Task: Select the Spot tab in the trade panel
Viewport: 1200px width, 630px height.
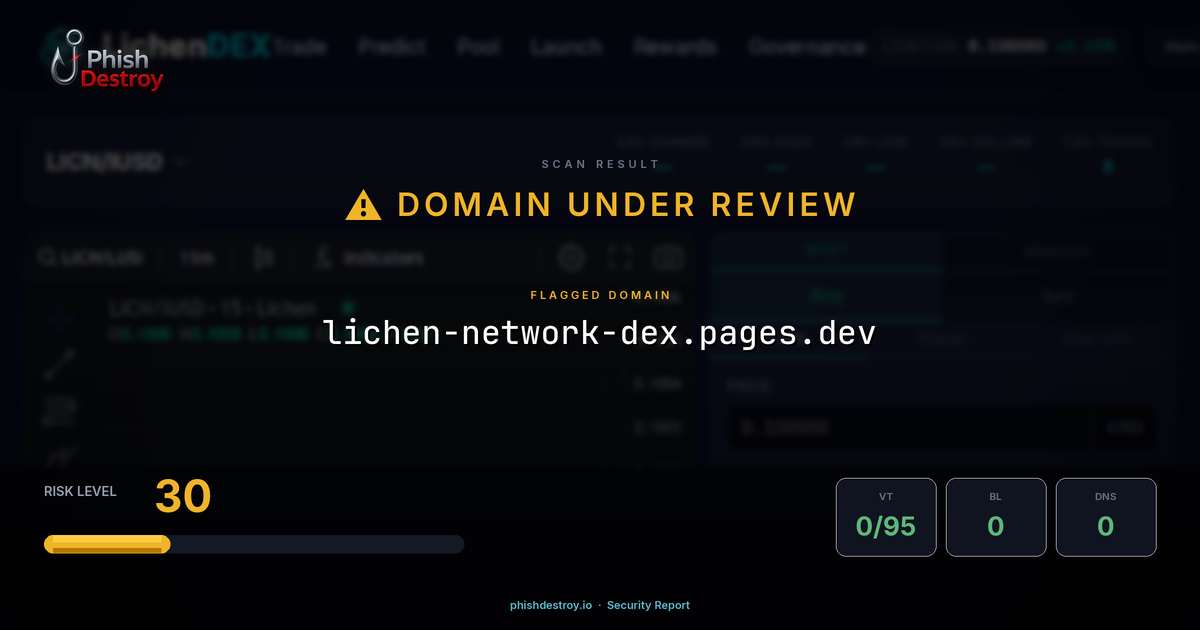Action: click(825, 250)
